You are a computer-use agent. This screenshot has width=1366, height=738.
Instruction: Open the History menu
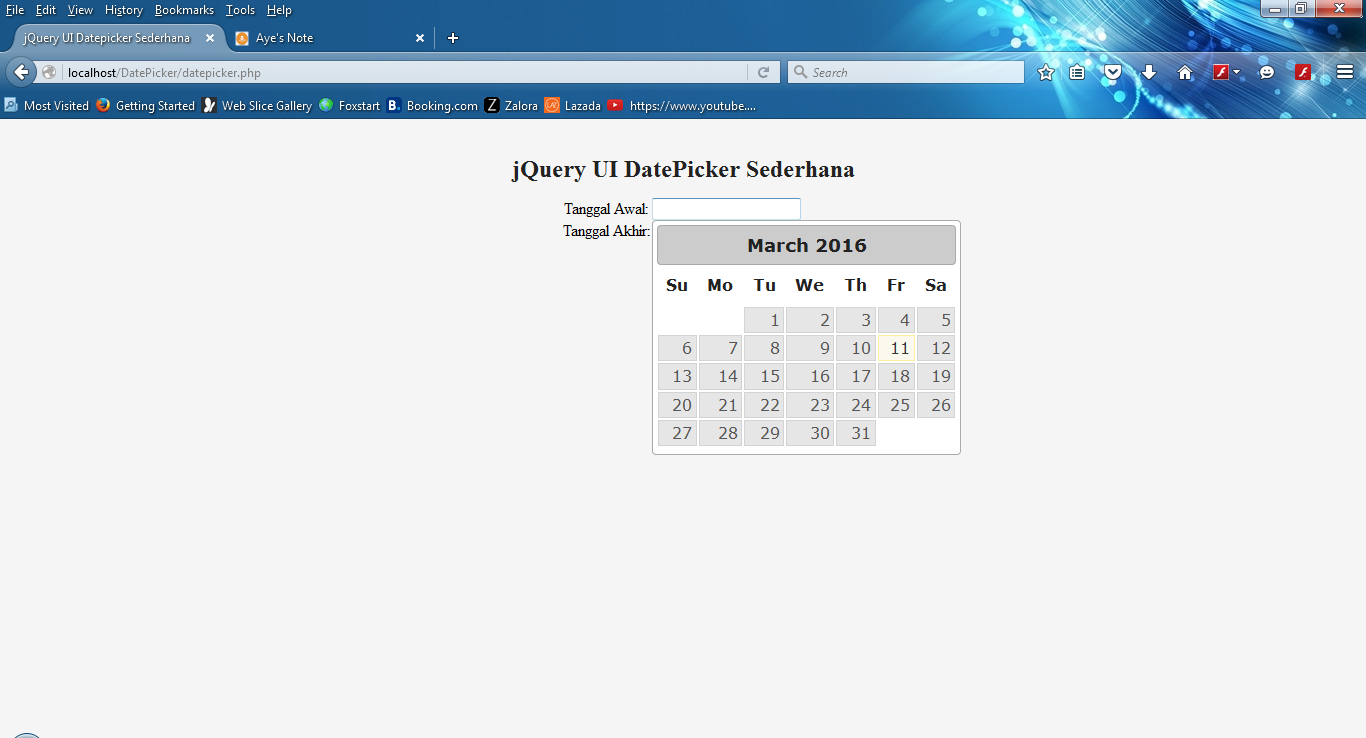(x=123, y=10)
